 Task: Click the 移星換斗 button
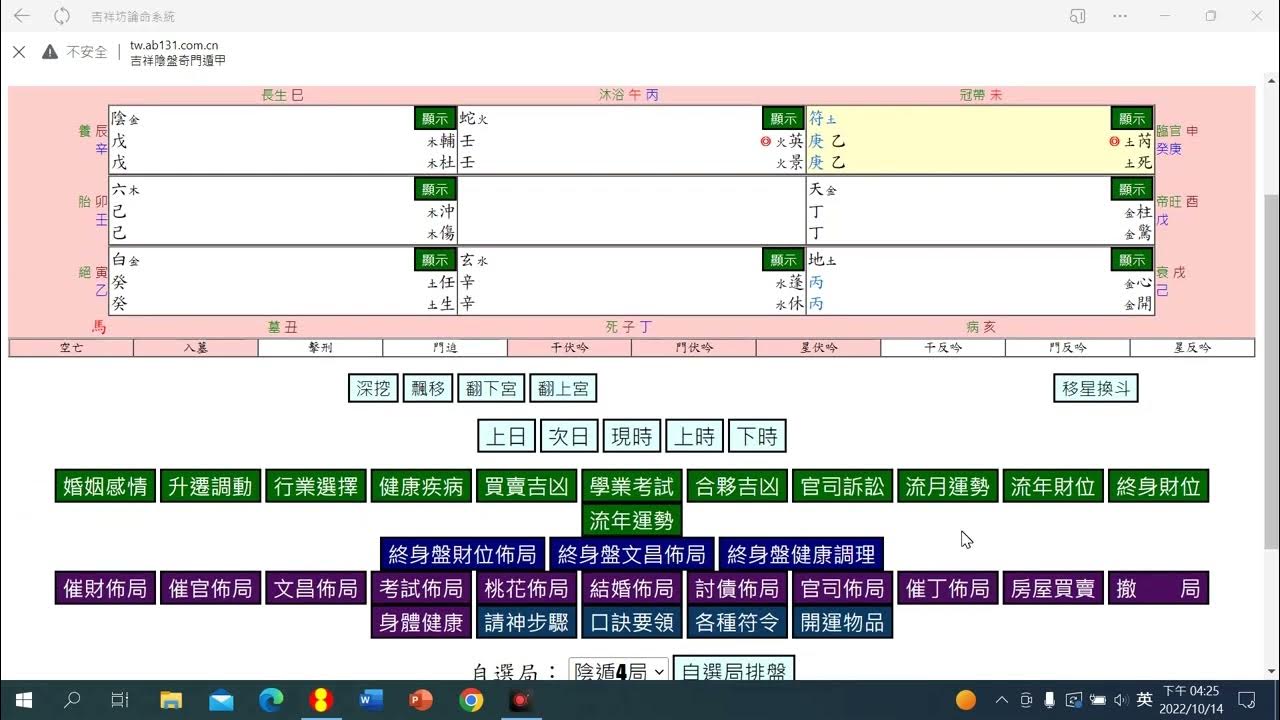tap(1096, 388)
